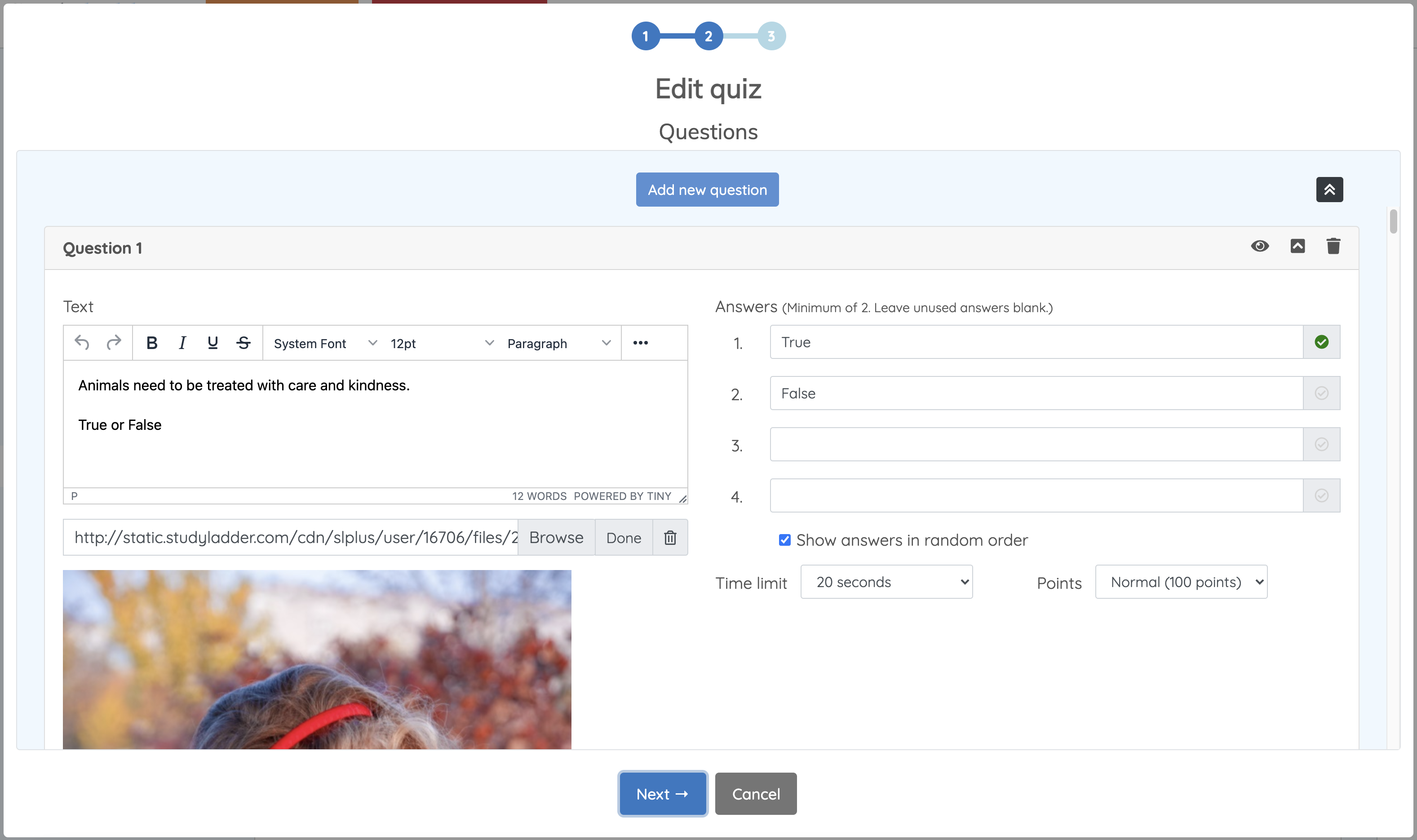Delete Question 1 with trash icon
The image size is (1417, 840).
coord(1333,246)
